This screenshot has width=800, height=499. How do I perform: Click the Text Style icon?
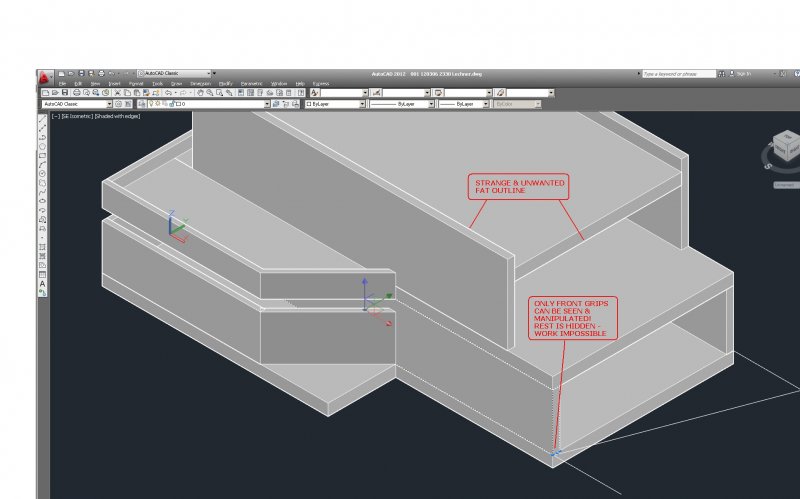click(x=314, y=93)
